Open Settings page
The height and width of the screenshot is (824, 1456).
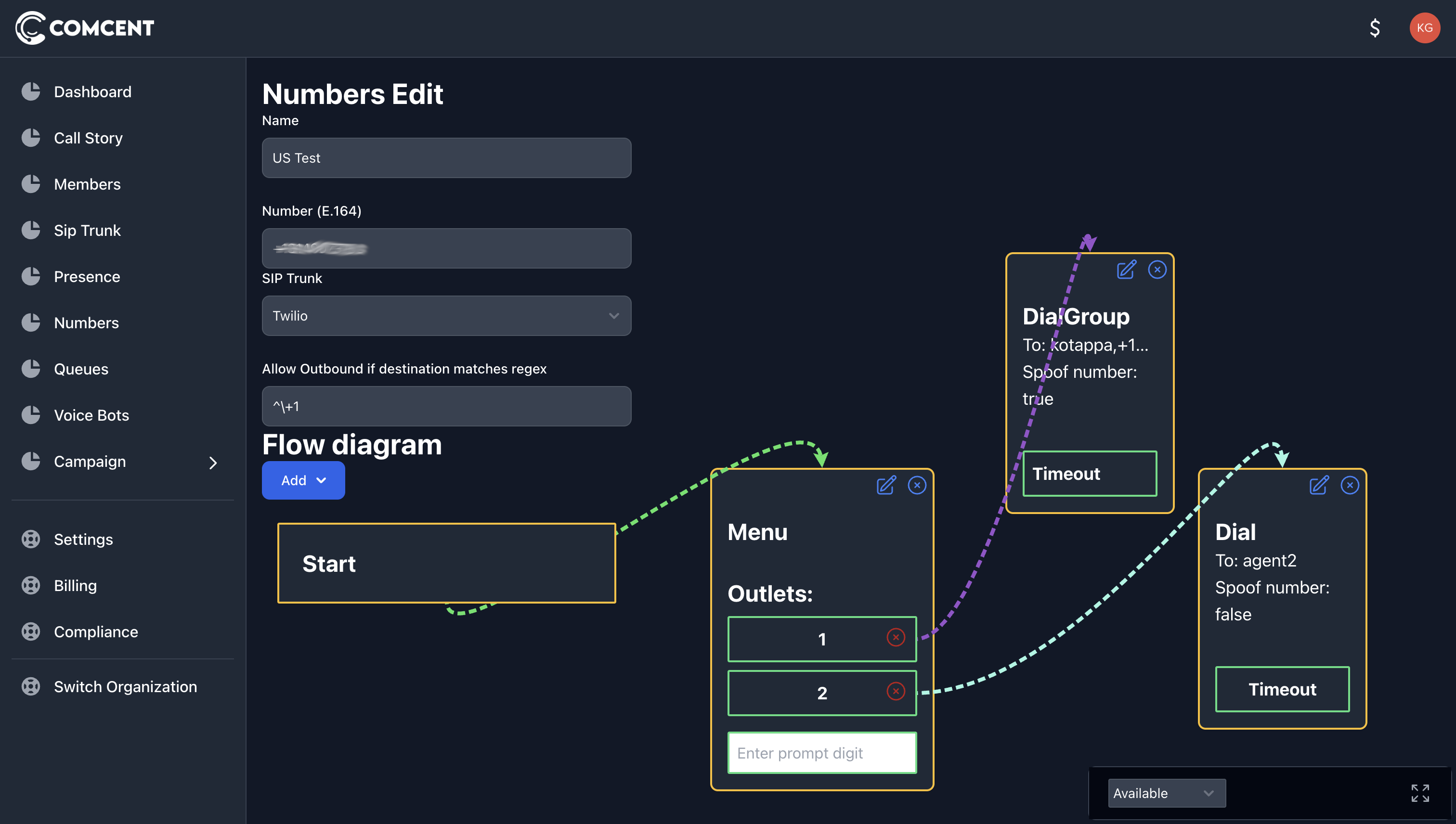pos(83,540)
